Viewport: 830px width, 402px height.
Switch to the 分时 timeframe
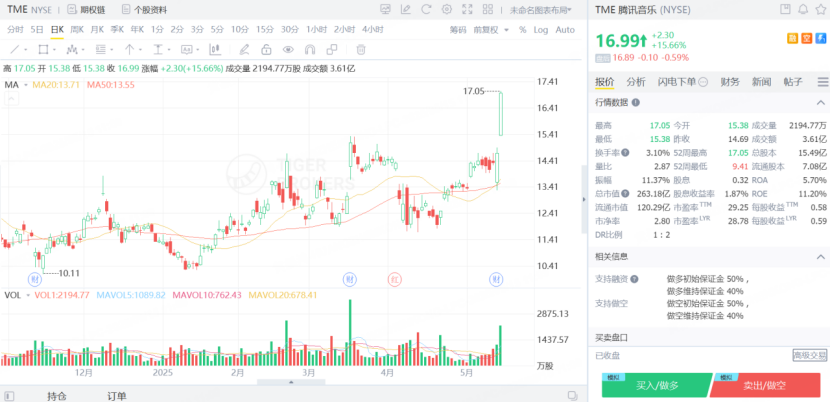coord(16,30)
